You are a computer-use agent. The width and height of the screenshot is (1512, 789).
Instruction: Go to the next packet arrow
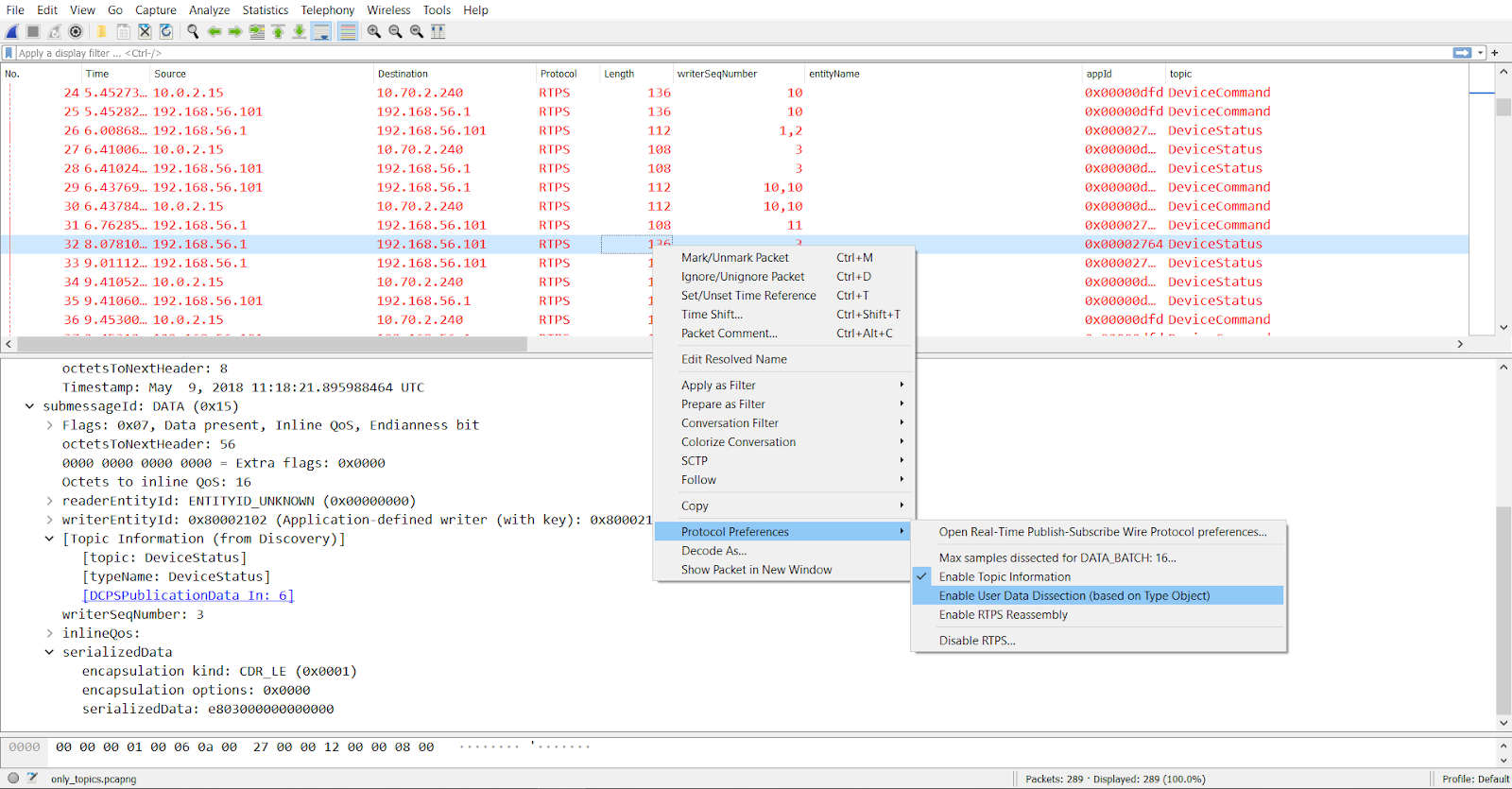pos(235,31)
